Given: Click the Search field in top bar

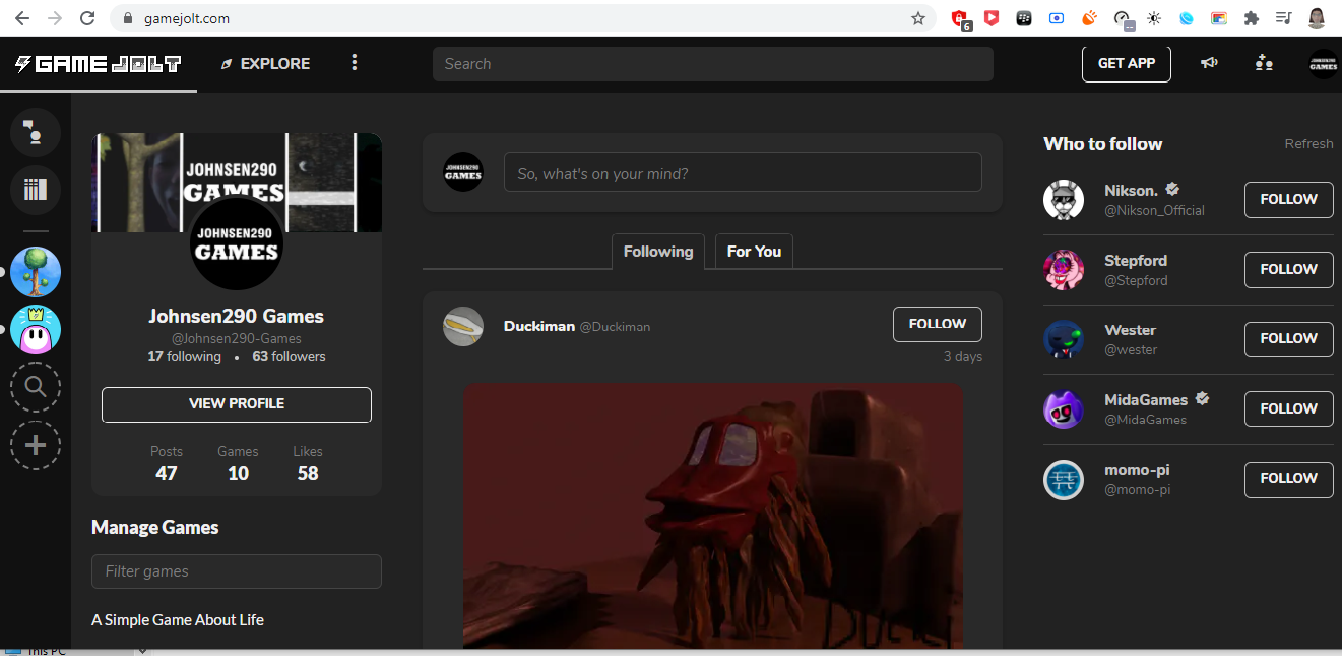Looking at the screenshot, I should (x=713, y=64).
